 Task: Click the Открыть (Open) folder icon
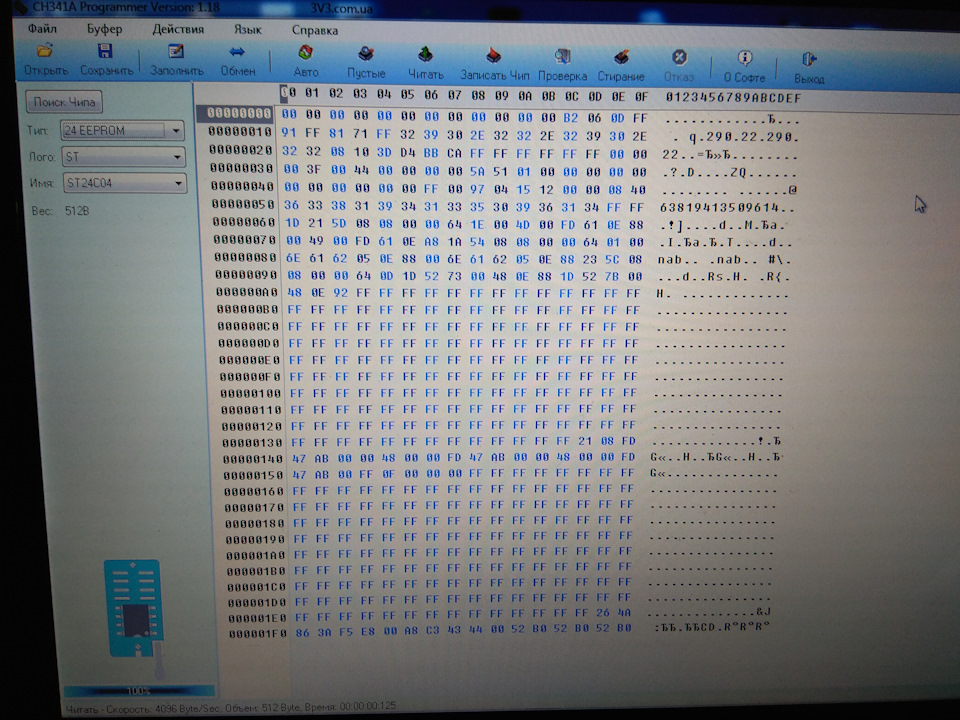point(45,51)
